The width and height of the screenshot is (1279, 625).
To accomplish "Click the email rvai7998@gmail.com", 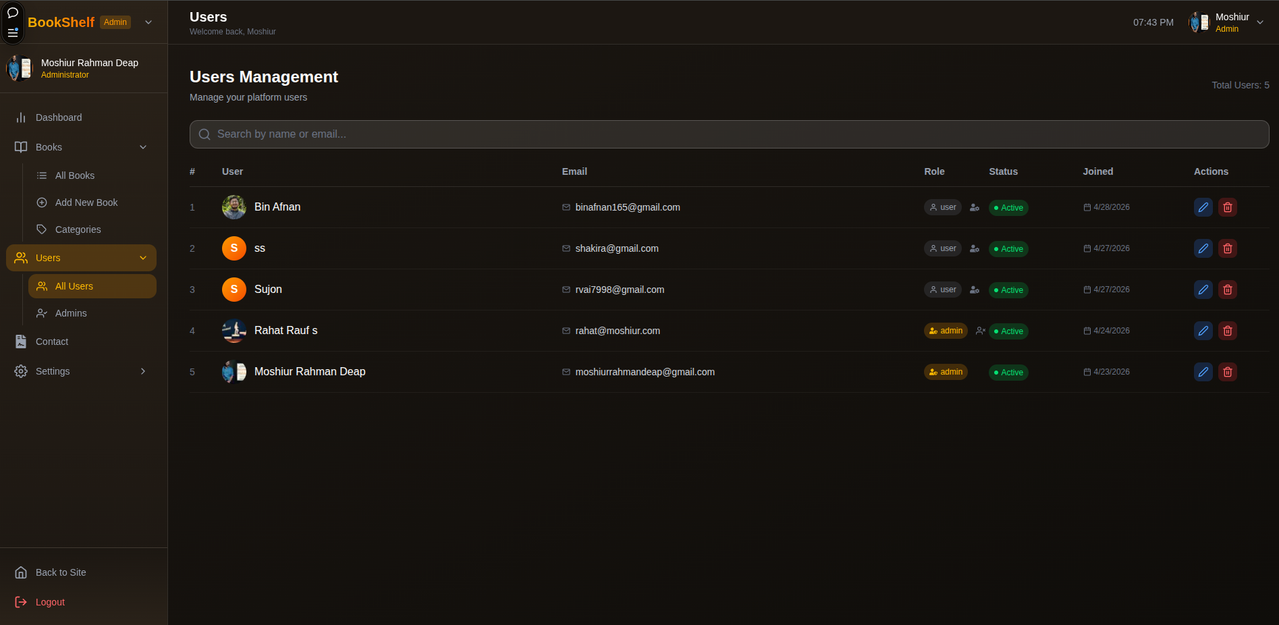I will click(x=620, y=289).
